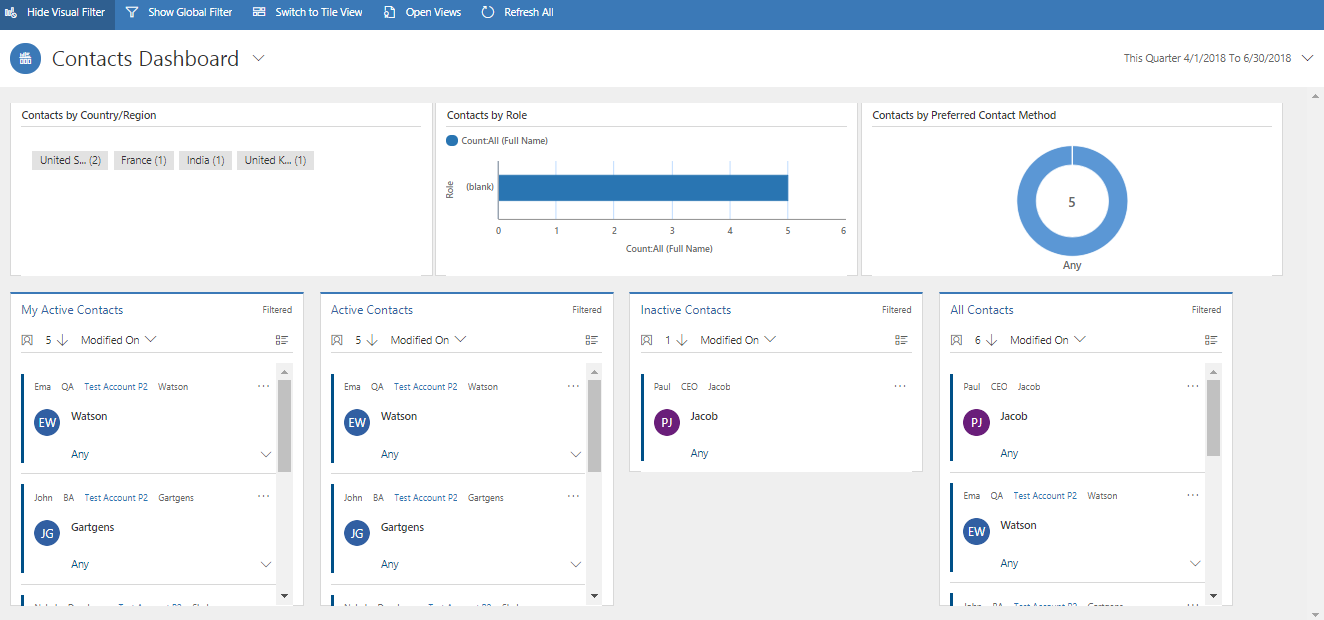
Task: Click list view icon in All Contacts stream
Action: pyautogui.click(x=1211, y=340)
